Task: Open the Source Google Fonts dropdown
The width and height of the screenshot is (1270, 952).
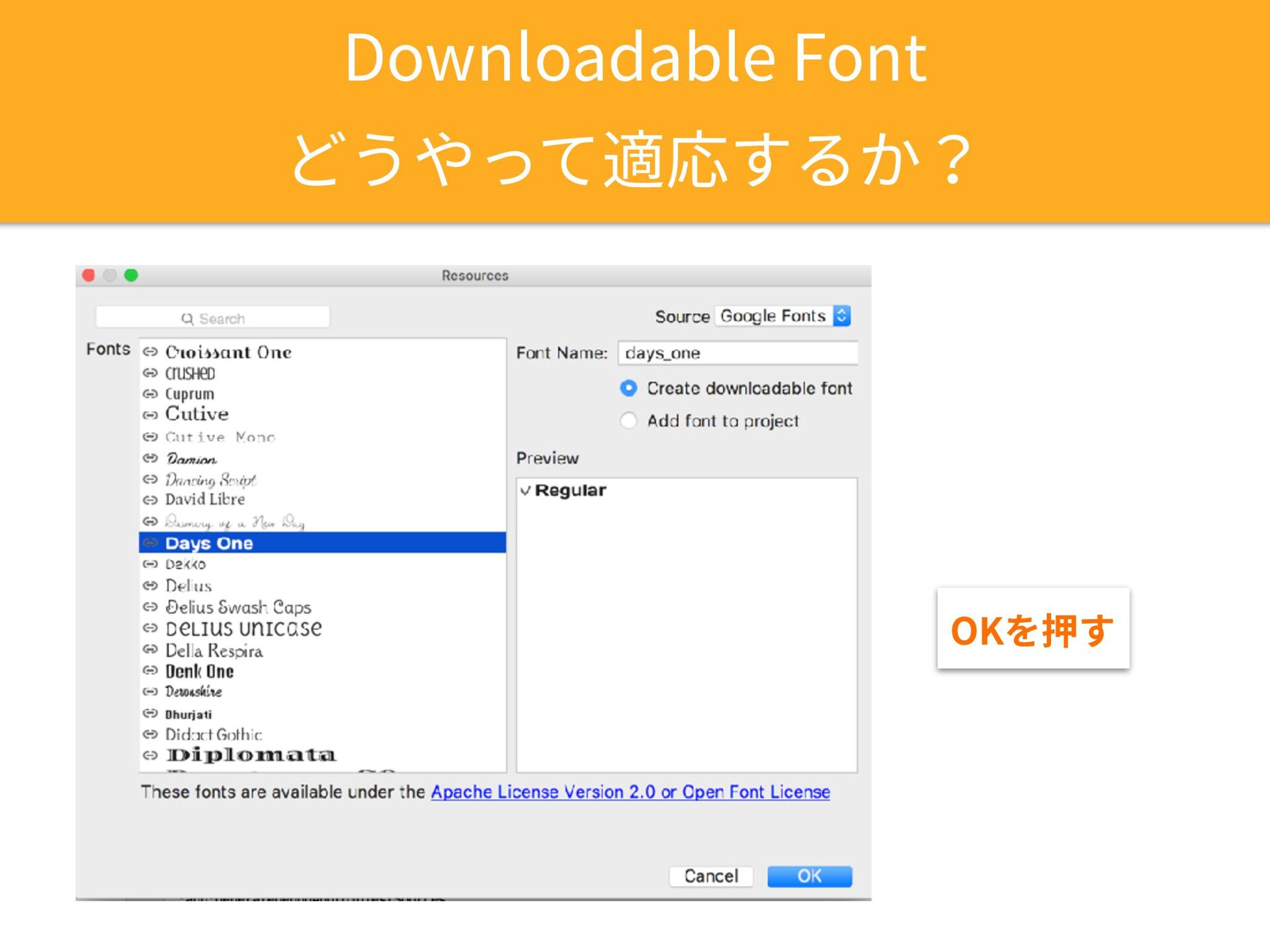Action: click(773, 316)
